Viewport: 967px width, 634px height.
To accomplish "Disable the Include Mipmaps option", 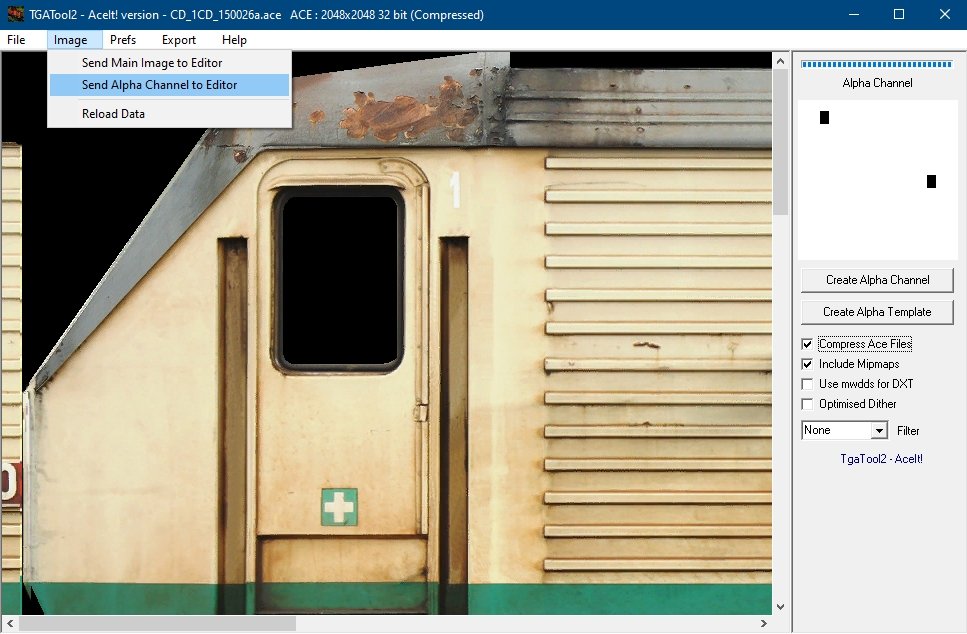I will coord(808,364).
